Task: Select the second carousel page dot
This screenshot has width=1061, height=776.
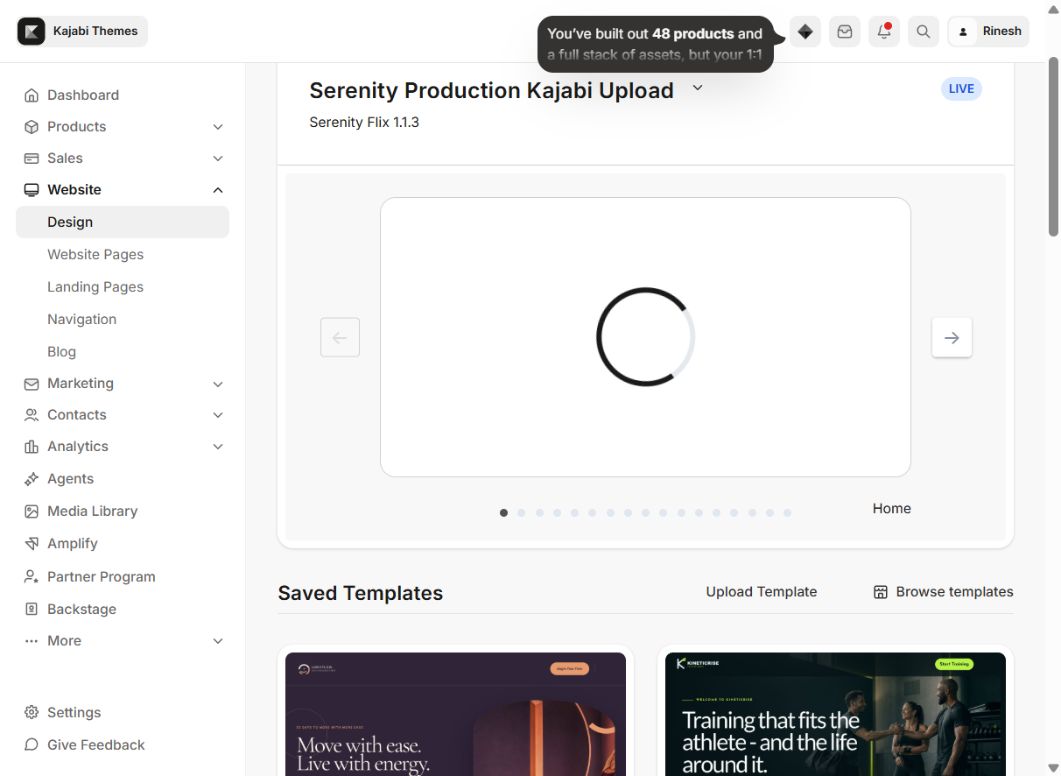Action: pos(521,513)
